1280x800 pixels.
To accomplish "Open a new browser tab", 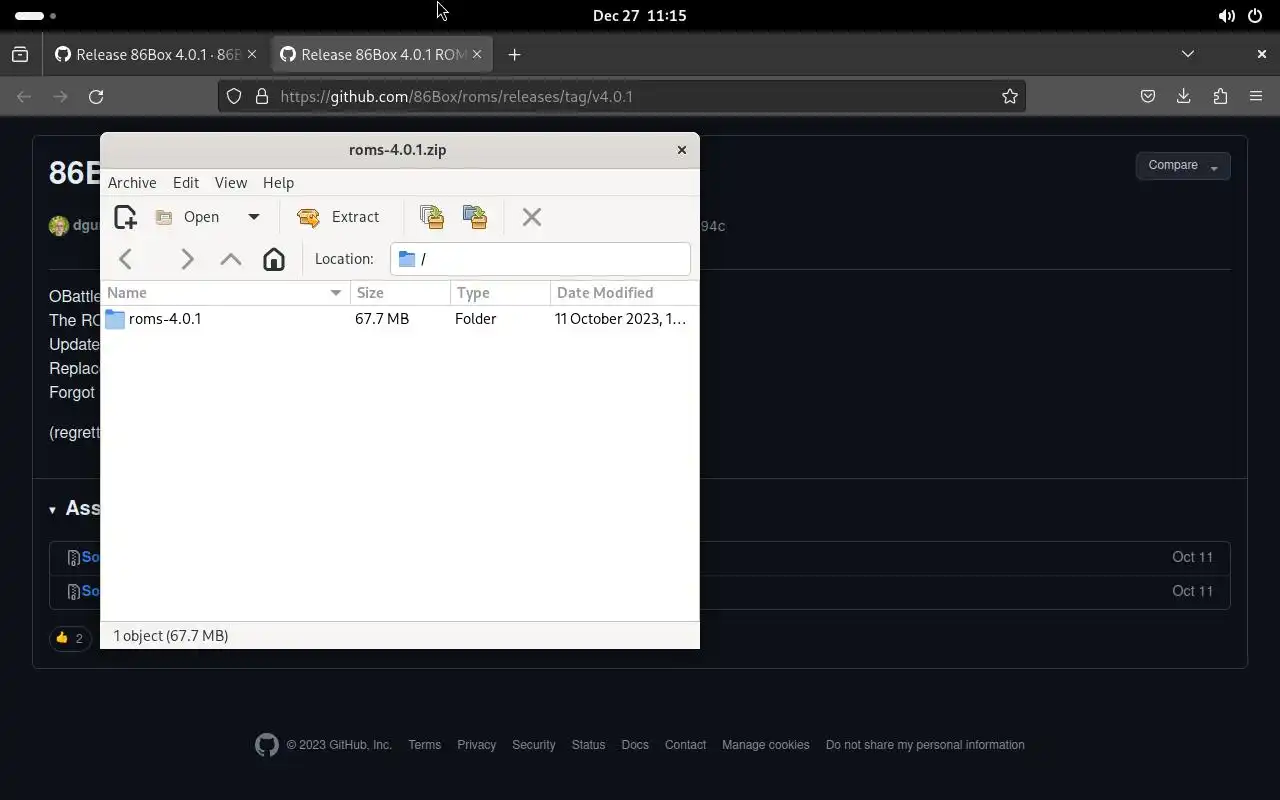I will click(x=514, y=55).
